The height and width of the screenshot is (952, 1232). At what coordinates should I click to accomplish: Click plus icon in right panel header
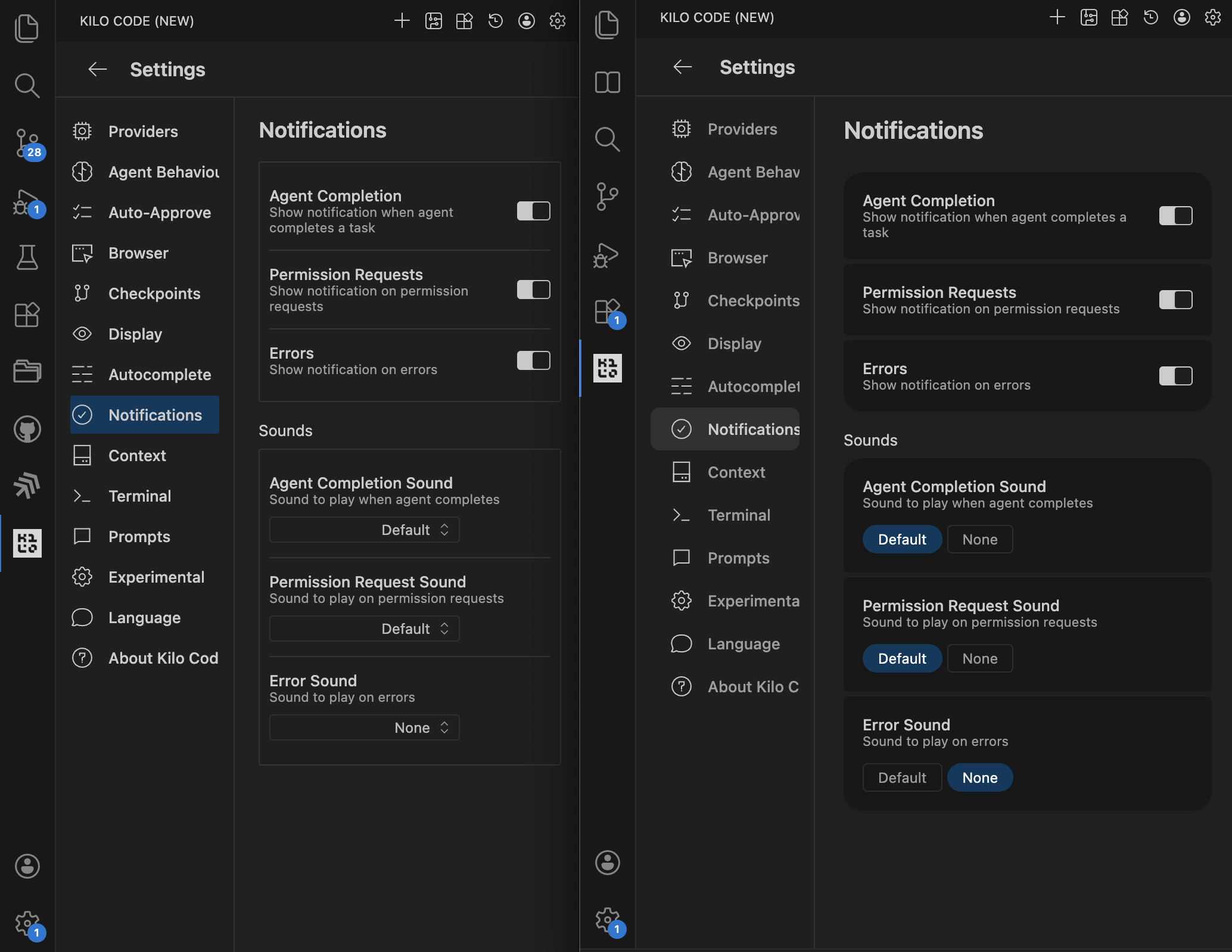[x=1057, y=17]
